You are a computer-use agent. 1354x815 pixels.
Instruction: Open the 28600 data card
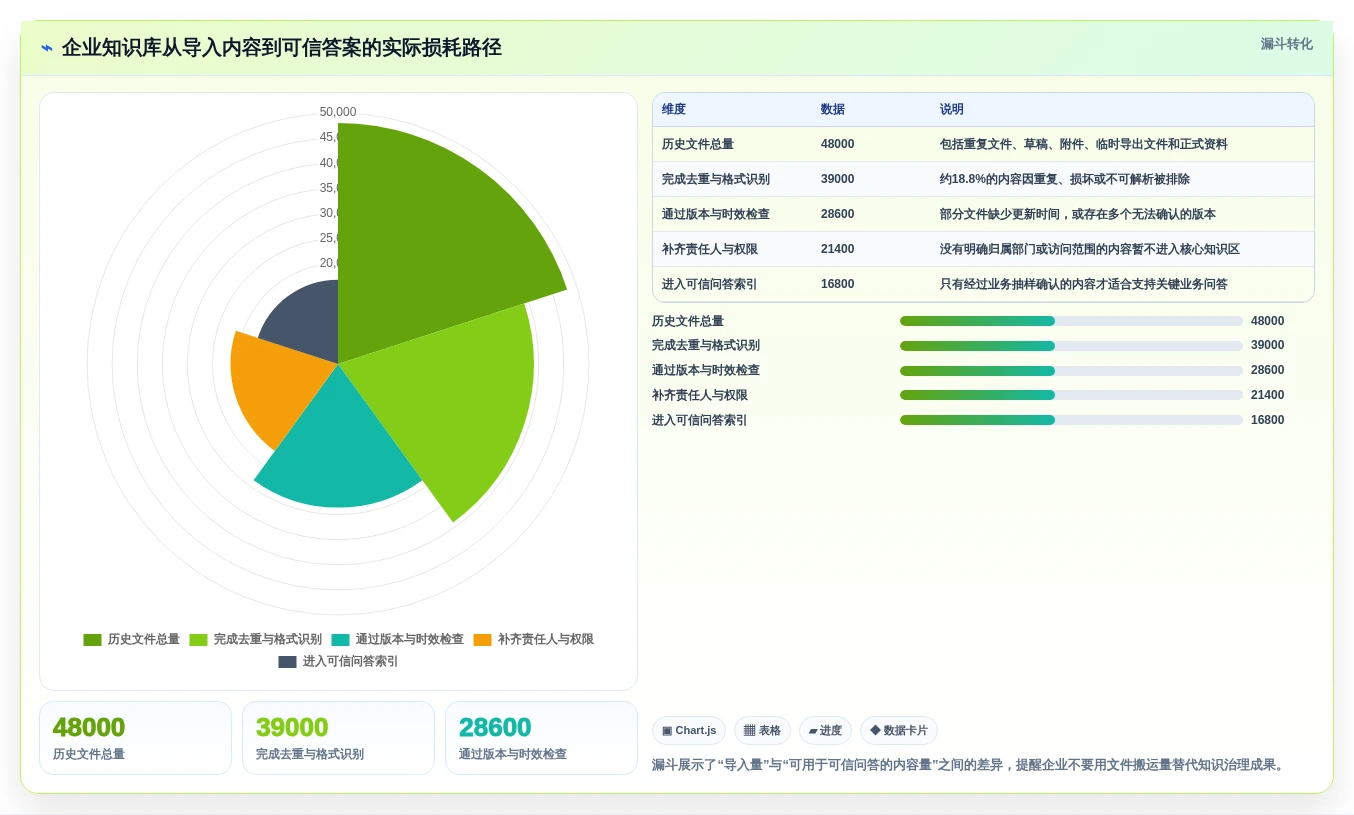541,738
